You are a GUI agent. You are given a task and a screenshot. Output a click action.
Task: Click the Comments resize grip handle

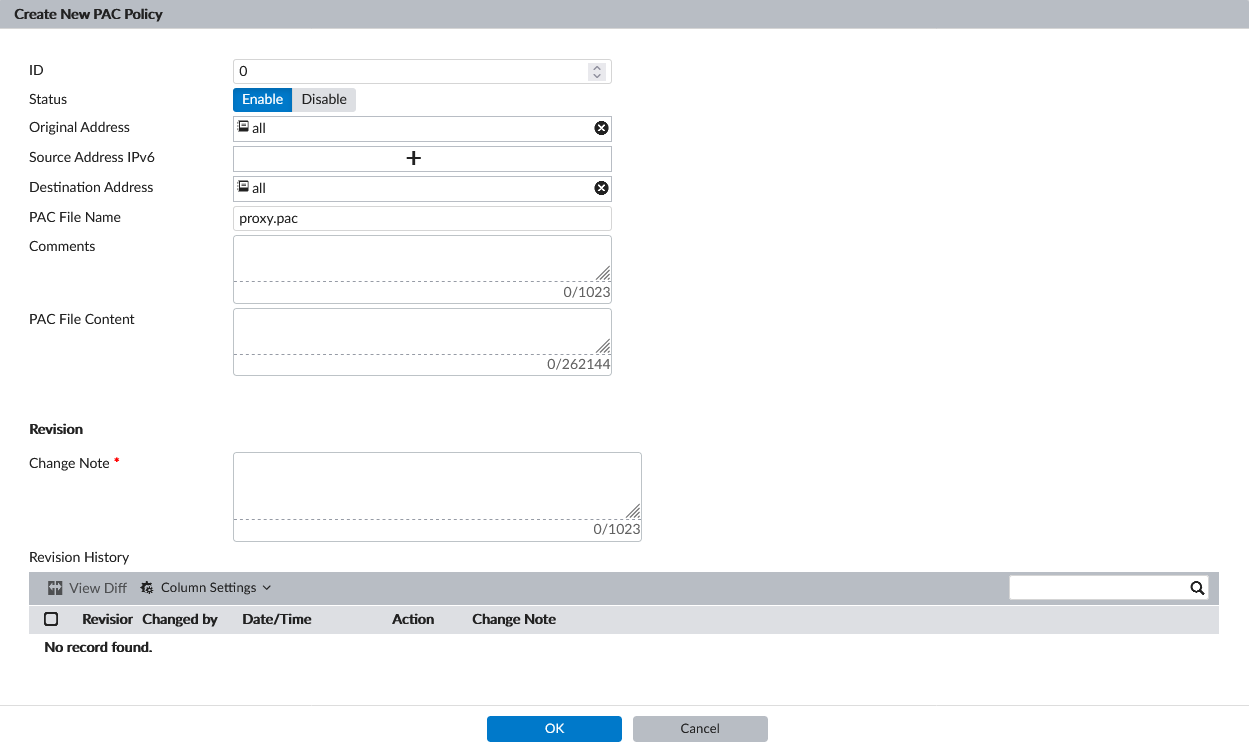pos(603,274)
